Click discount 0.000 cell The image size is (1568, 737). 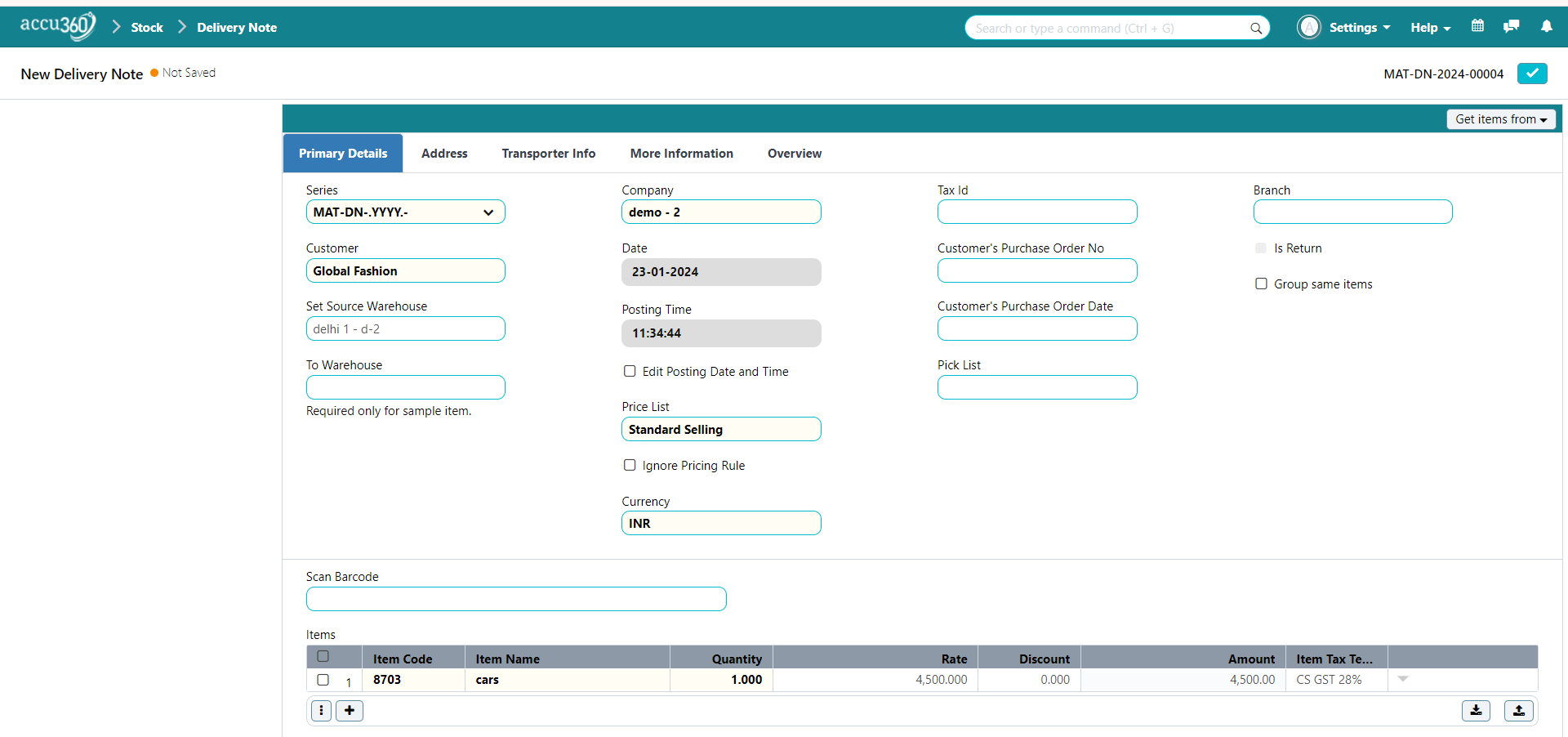(1029, 680)
